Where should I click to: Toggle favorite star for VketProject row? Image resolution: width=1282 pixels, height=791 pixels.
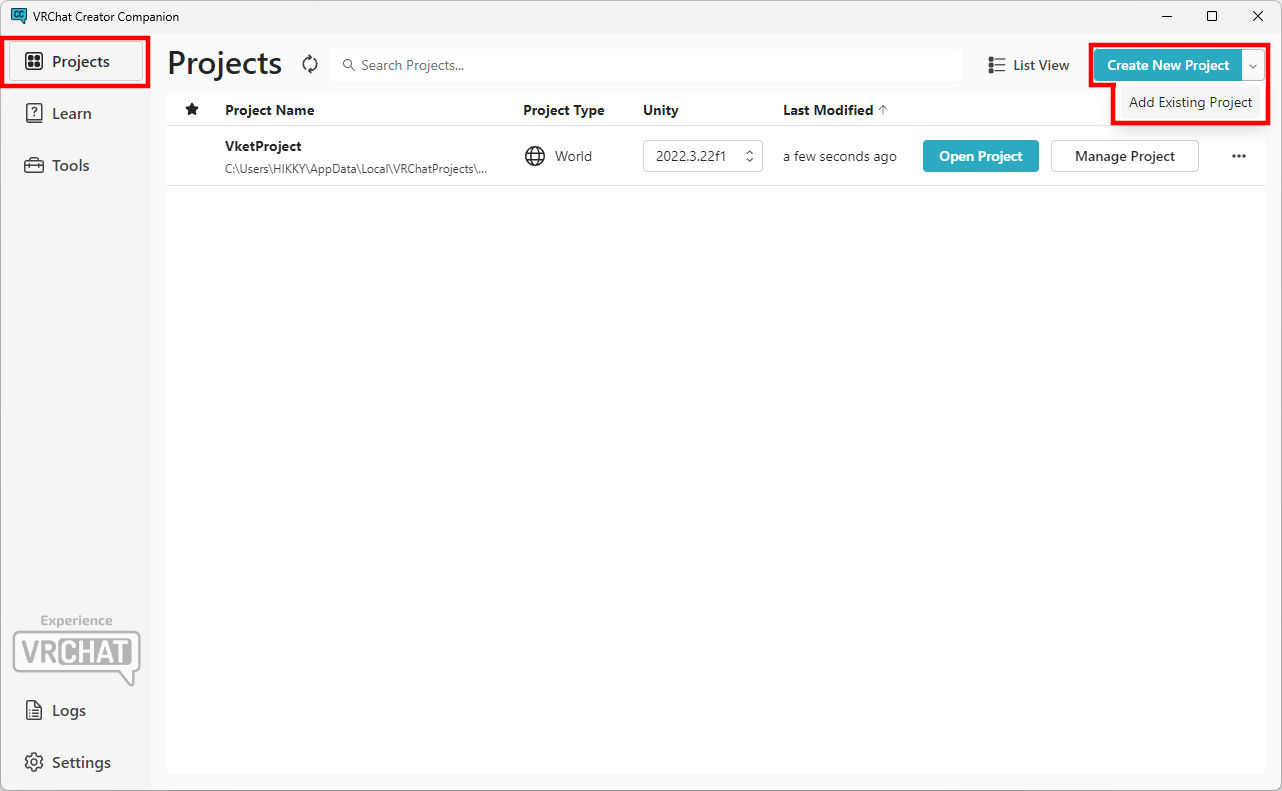tap(192, 156)
